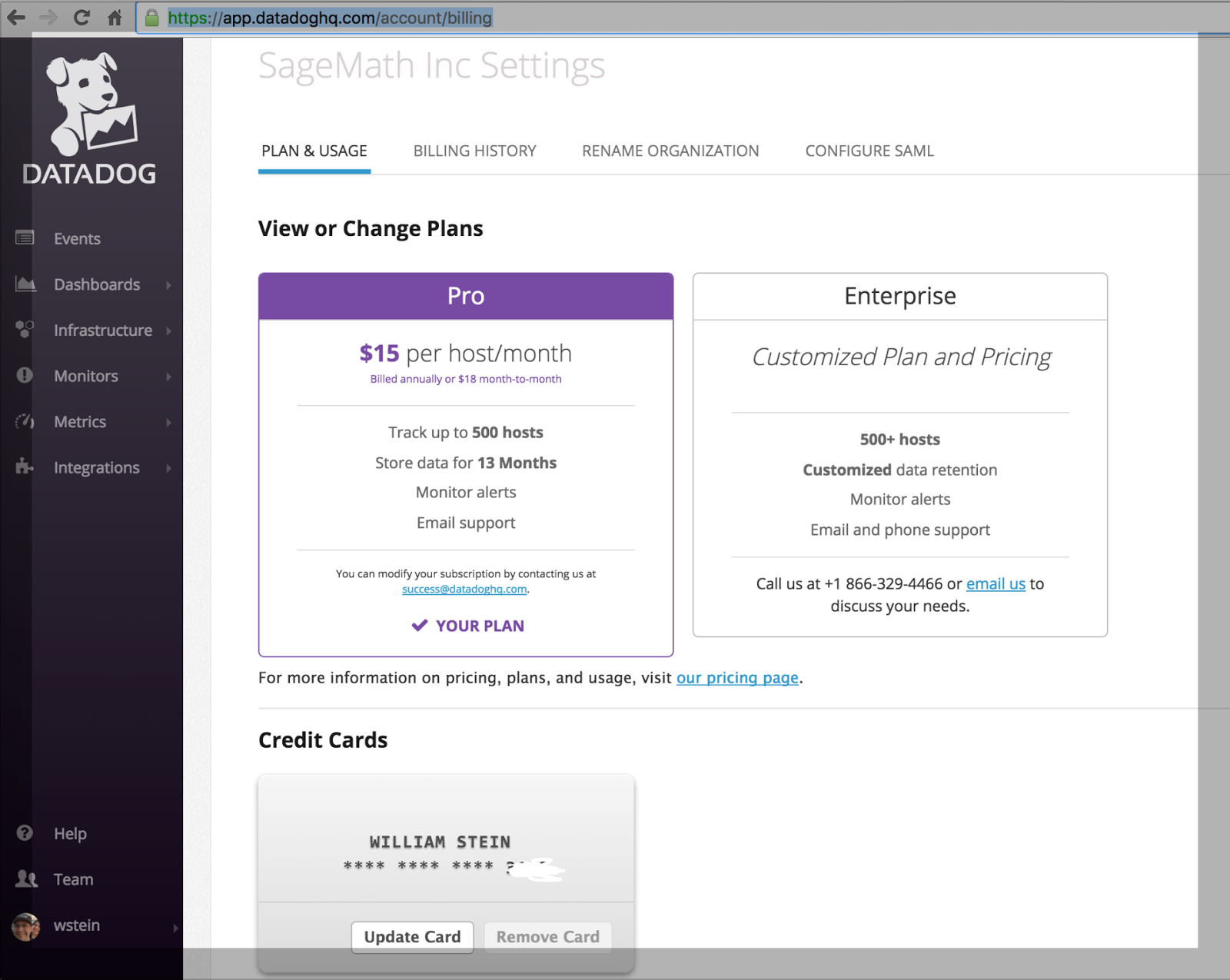Expand the Integrations submenu chevron
Image resolution: width=1230 pixels, height=980 pixels.
(170, 467)
